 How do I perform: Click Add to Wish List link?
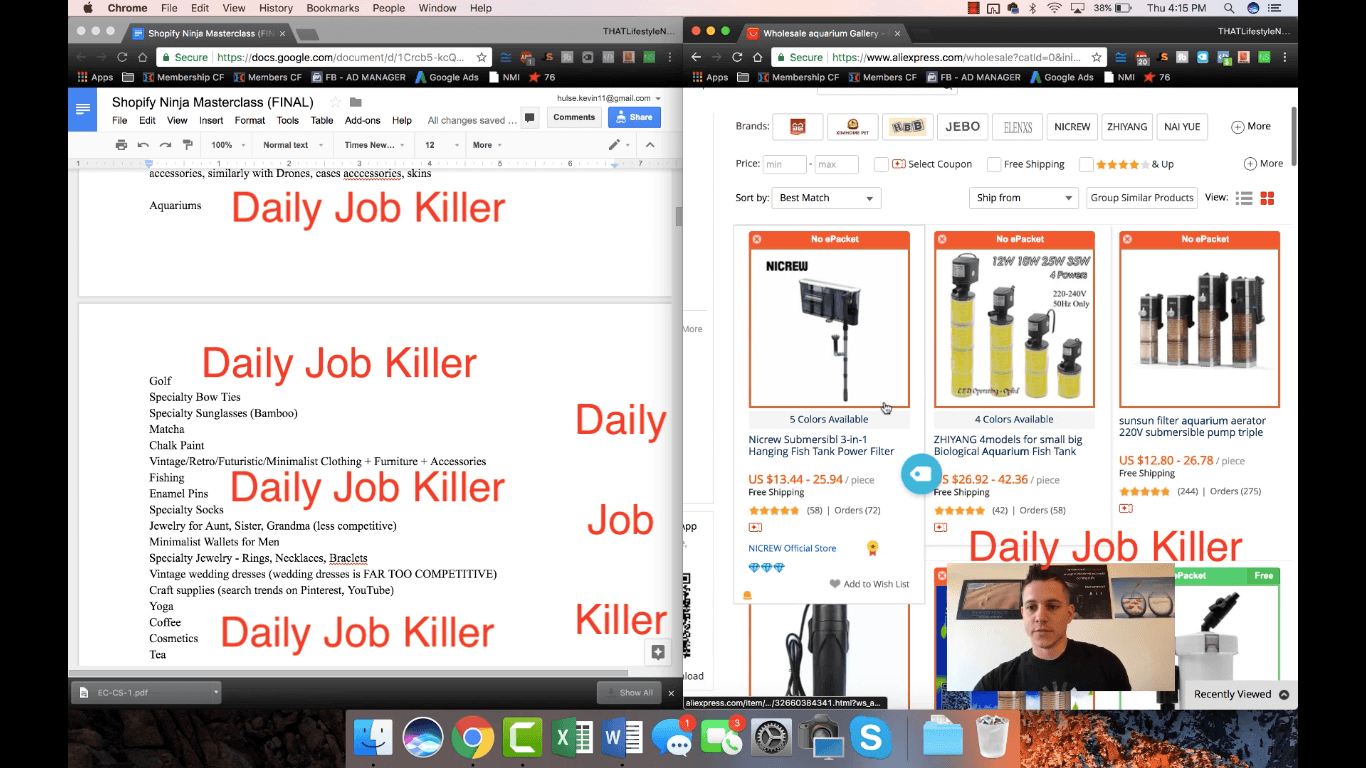(869, 584)
